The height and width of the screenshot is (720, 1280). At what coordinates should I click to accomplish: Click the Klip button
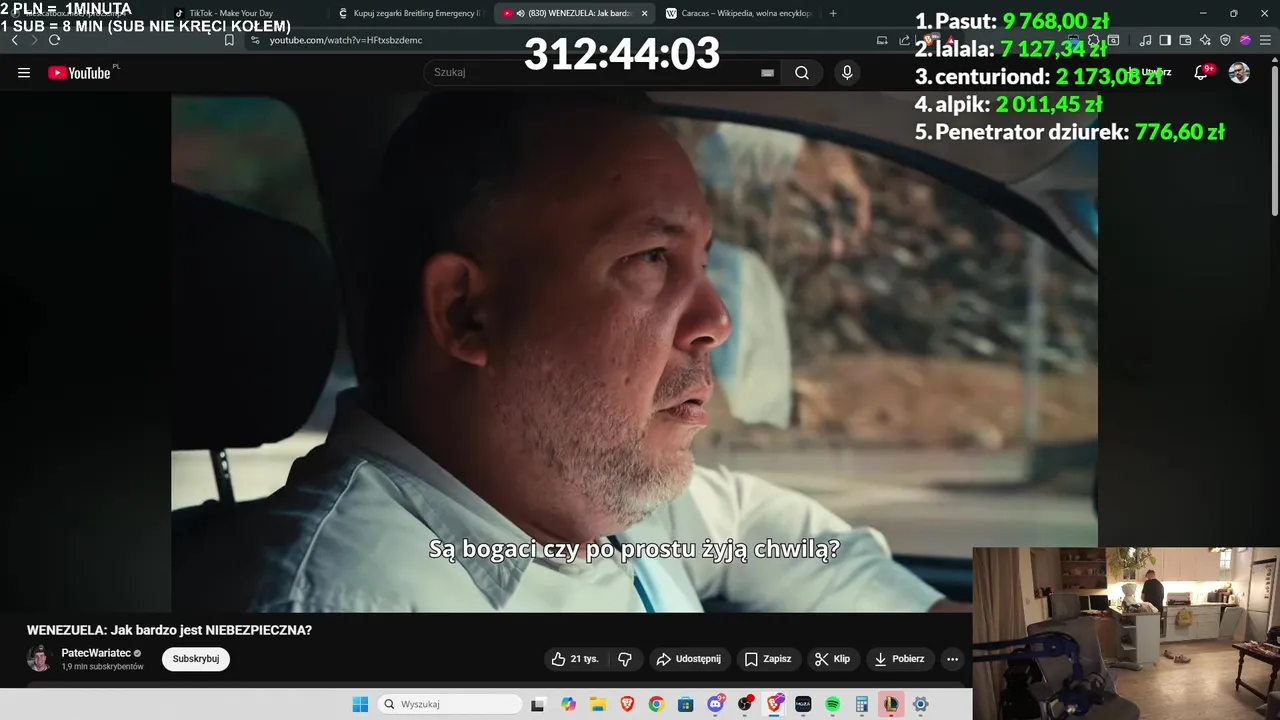[x=832, y=659]
